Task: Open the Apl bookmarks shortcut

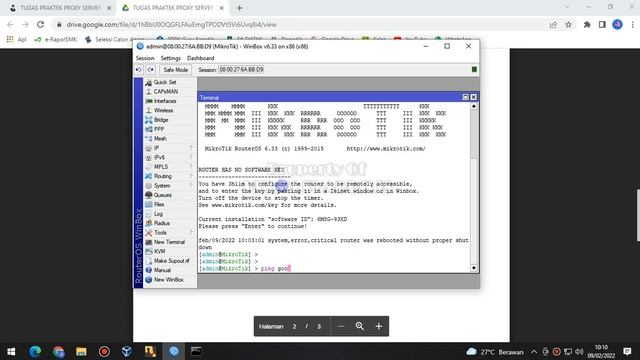Action: click(16, 39)
